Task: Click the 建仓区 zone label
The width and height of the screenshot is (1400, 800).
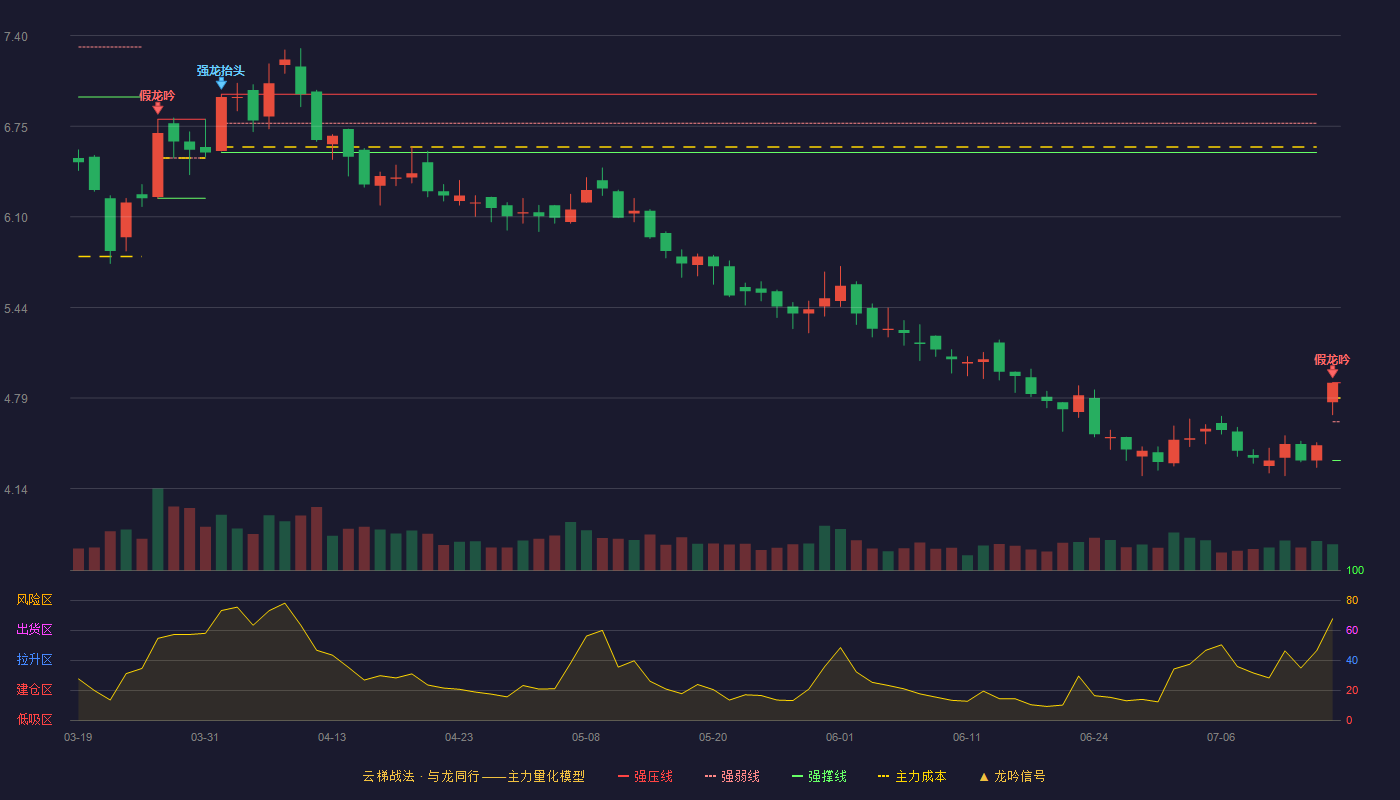Action: (x=34, y=690)
